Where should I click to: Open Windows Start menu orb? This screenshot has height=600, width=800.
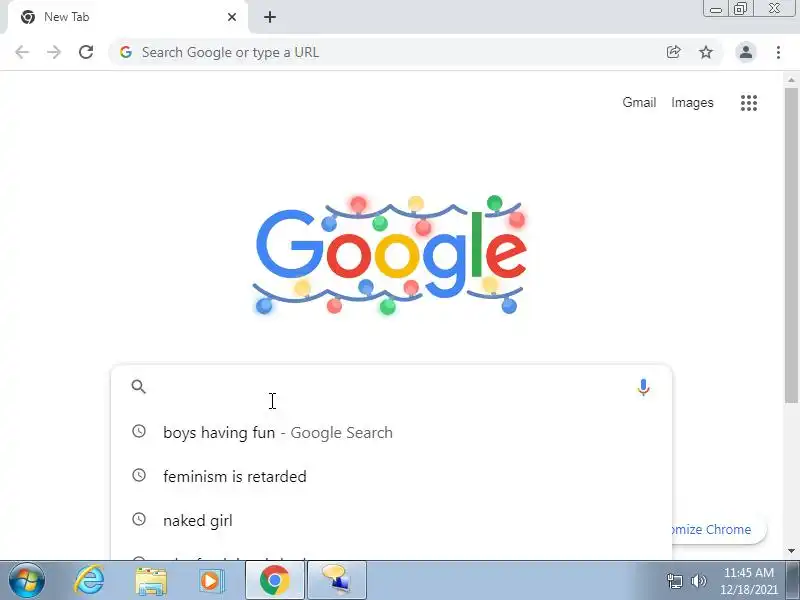point(27,581)
